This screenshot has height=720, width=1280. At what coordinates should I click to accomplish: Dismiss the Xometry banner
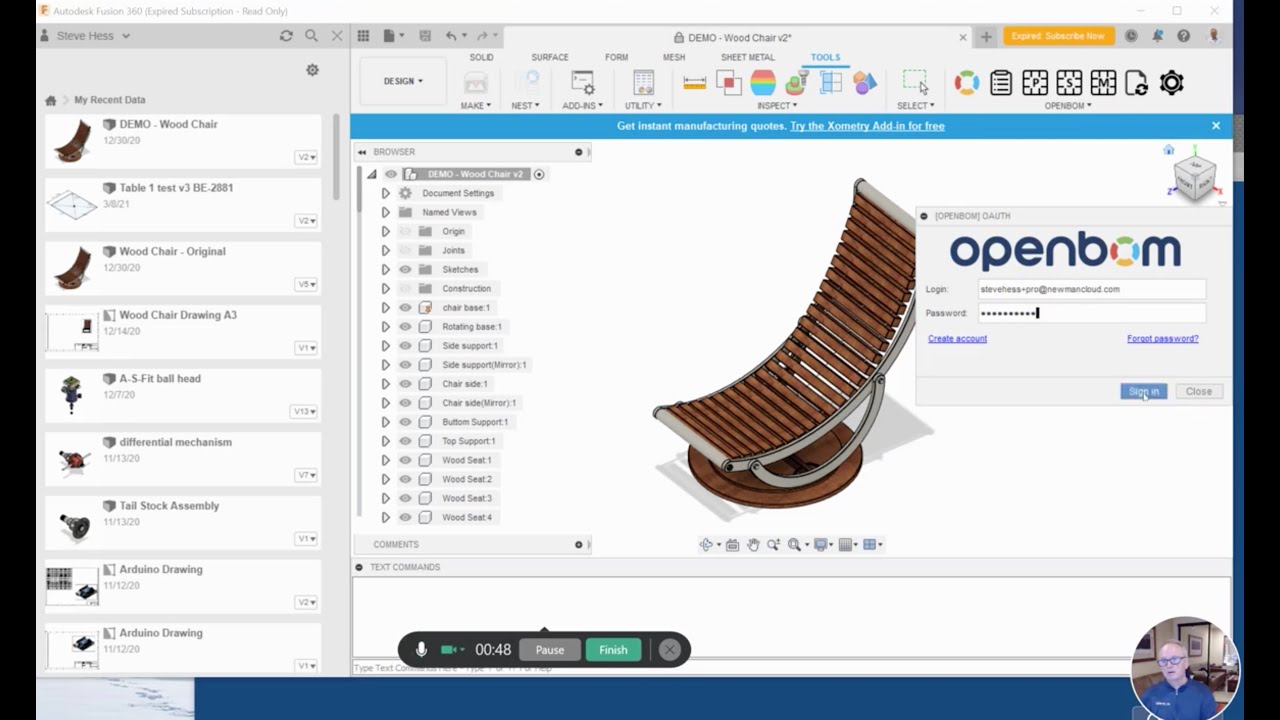pos(1216,126)
